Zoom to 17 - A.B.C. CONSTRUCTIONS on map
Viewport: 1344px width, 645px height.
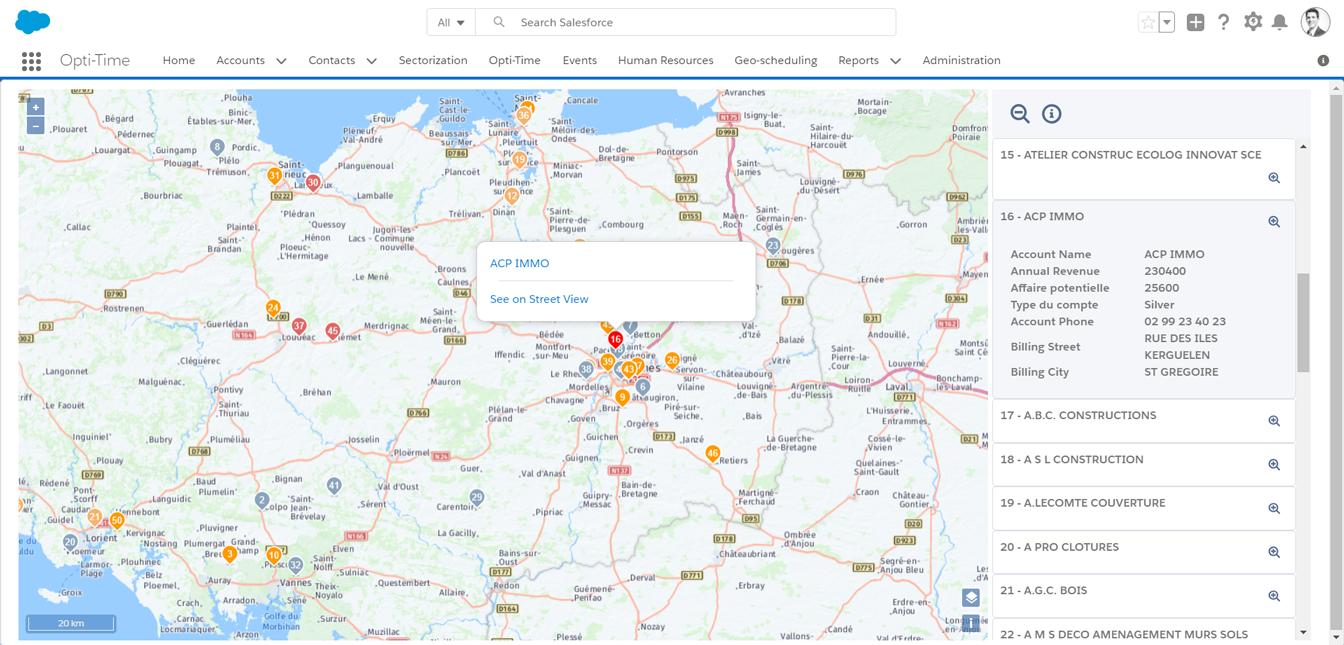pos(1274,421)
